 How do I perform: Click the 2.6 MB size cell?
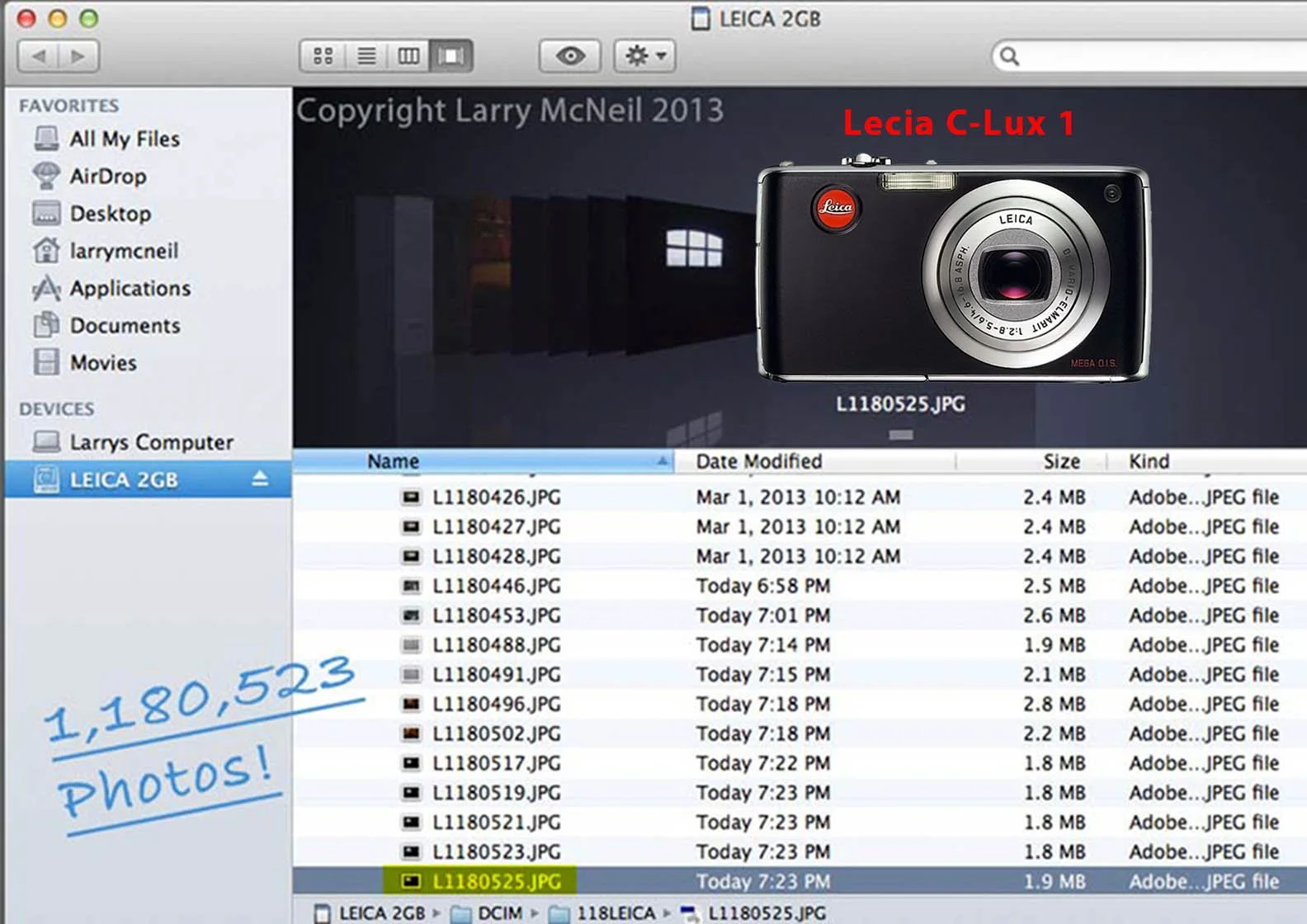point(1055,615)
